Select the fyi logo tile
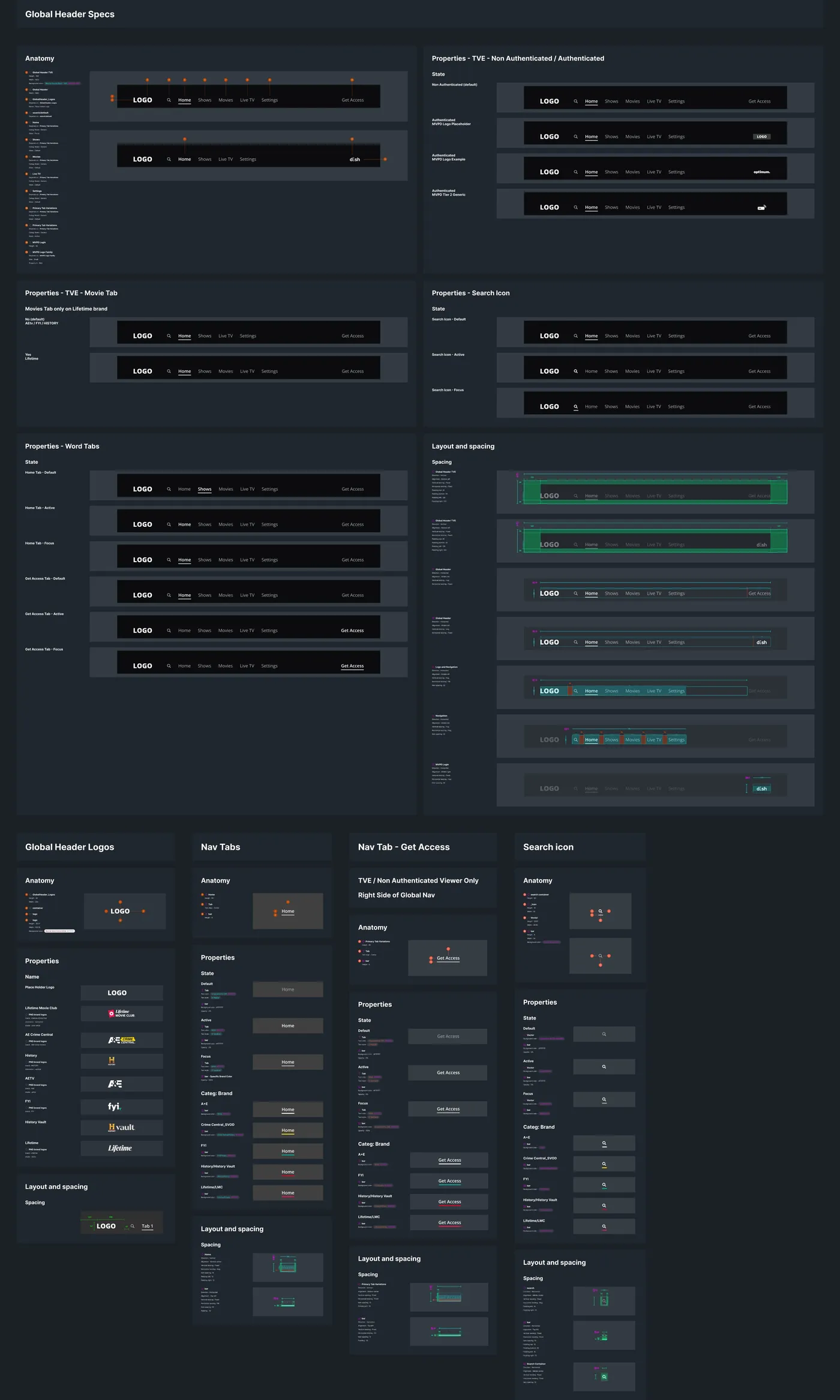This screenshot has height=1400, width=840. click(122, 1107)
